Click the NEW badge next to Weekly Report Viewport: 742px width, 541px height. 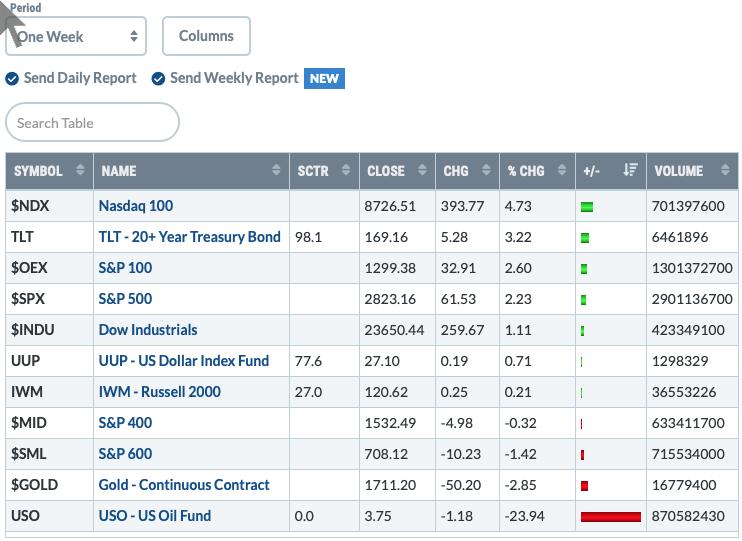[x=324, y=79]
